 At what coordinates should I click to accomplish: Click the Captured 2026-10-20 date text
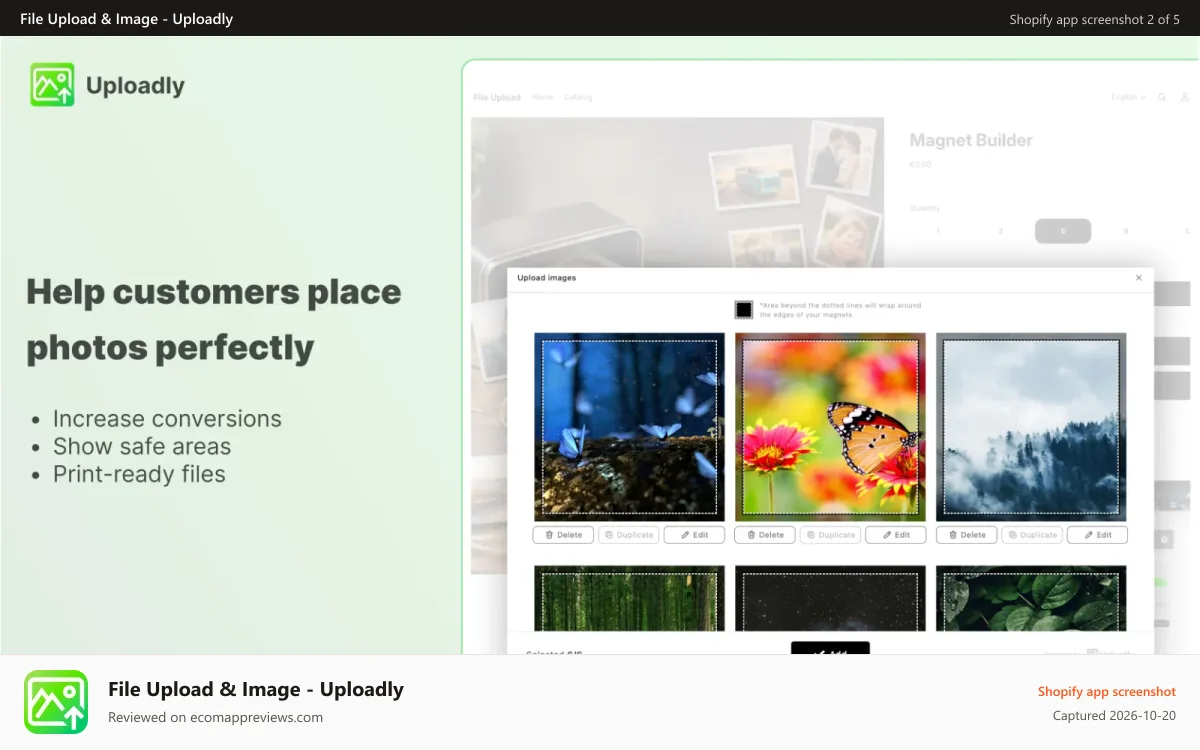1114,716
